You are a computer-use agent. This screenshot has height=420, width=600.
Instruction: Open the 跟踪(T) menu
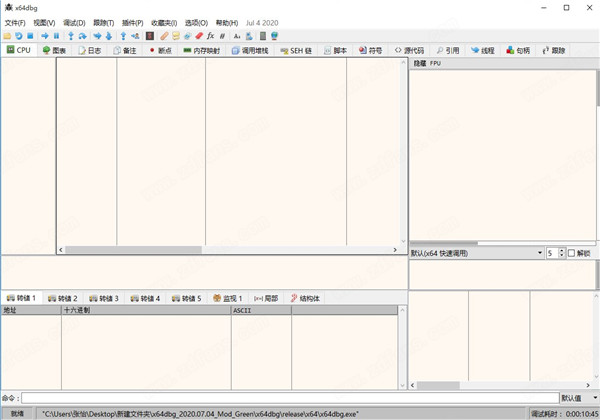click(104, 23)
